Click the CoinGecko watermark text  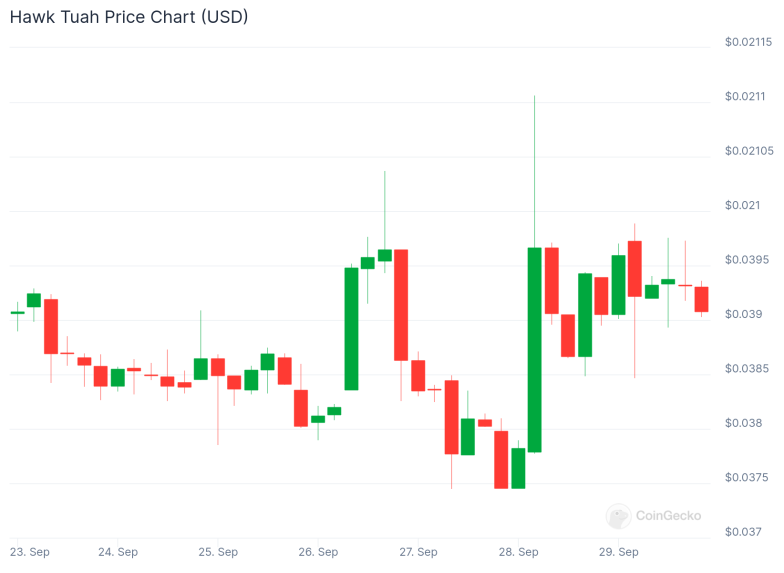[x=668, y=516]
